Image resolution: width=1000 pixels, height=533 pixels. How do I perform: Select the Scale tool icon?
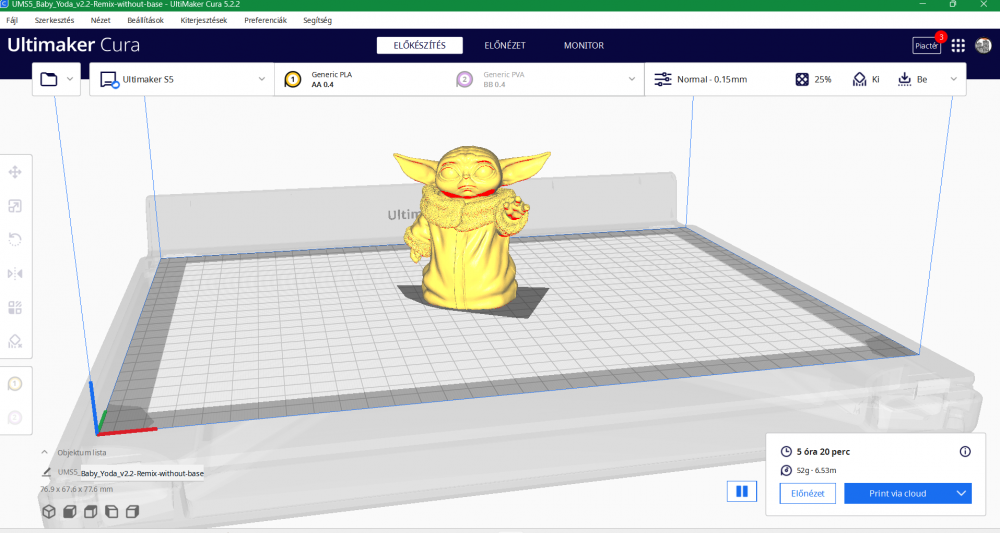point(15,206)
